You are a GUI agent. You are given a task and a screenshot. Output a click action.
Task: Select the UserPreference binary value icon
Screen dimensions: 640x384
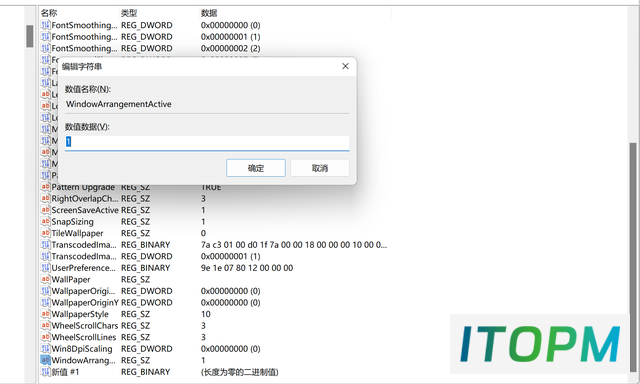(x=45, y=268)
